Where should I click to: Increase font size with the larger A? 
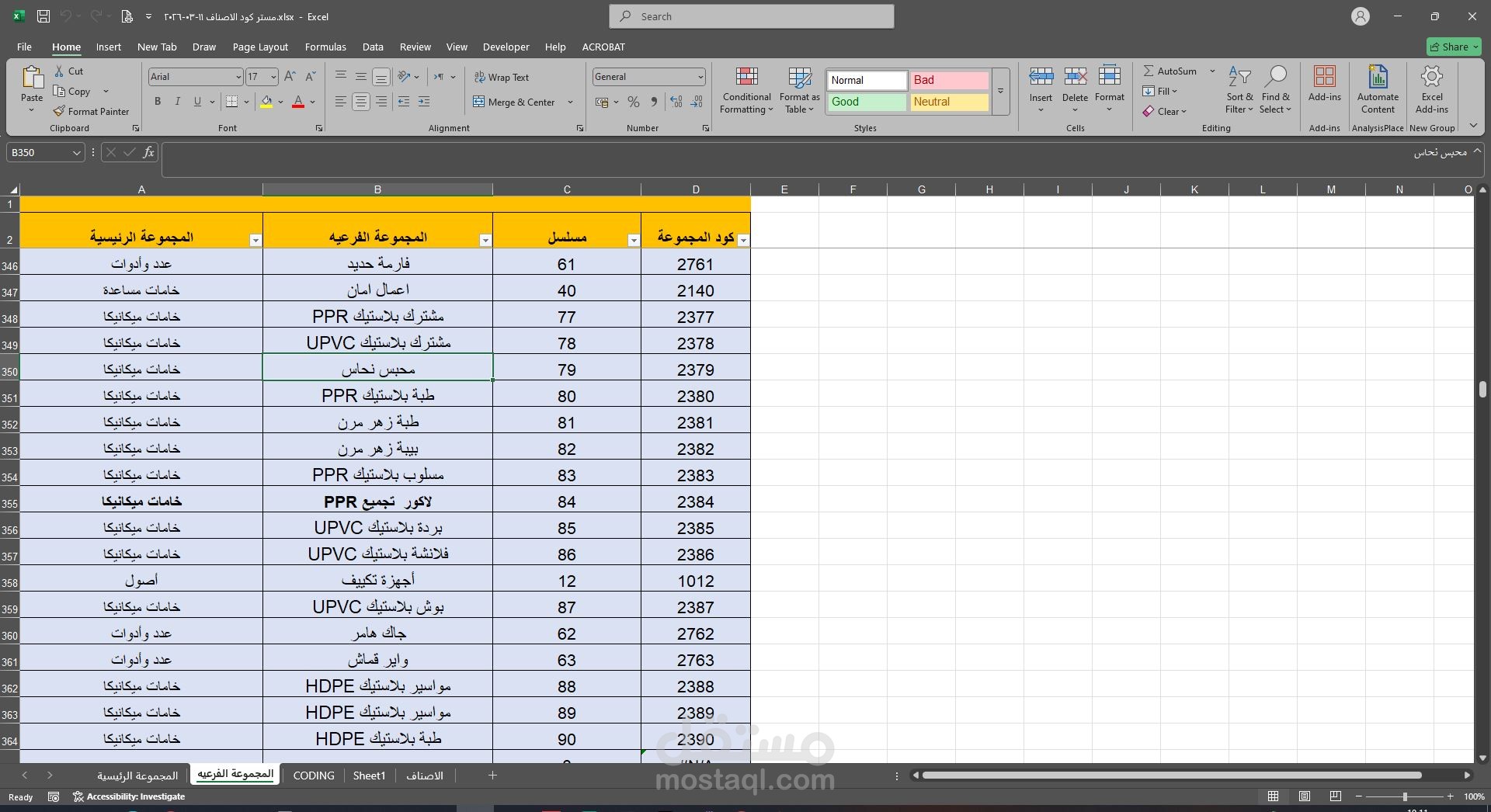290,76
